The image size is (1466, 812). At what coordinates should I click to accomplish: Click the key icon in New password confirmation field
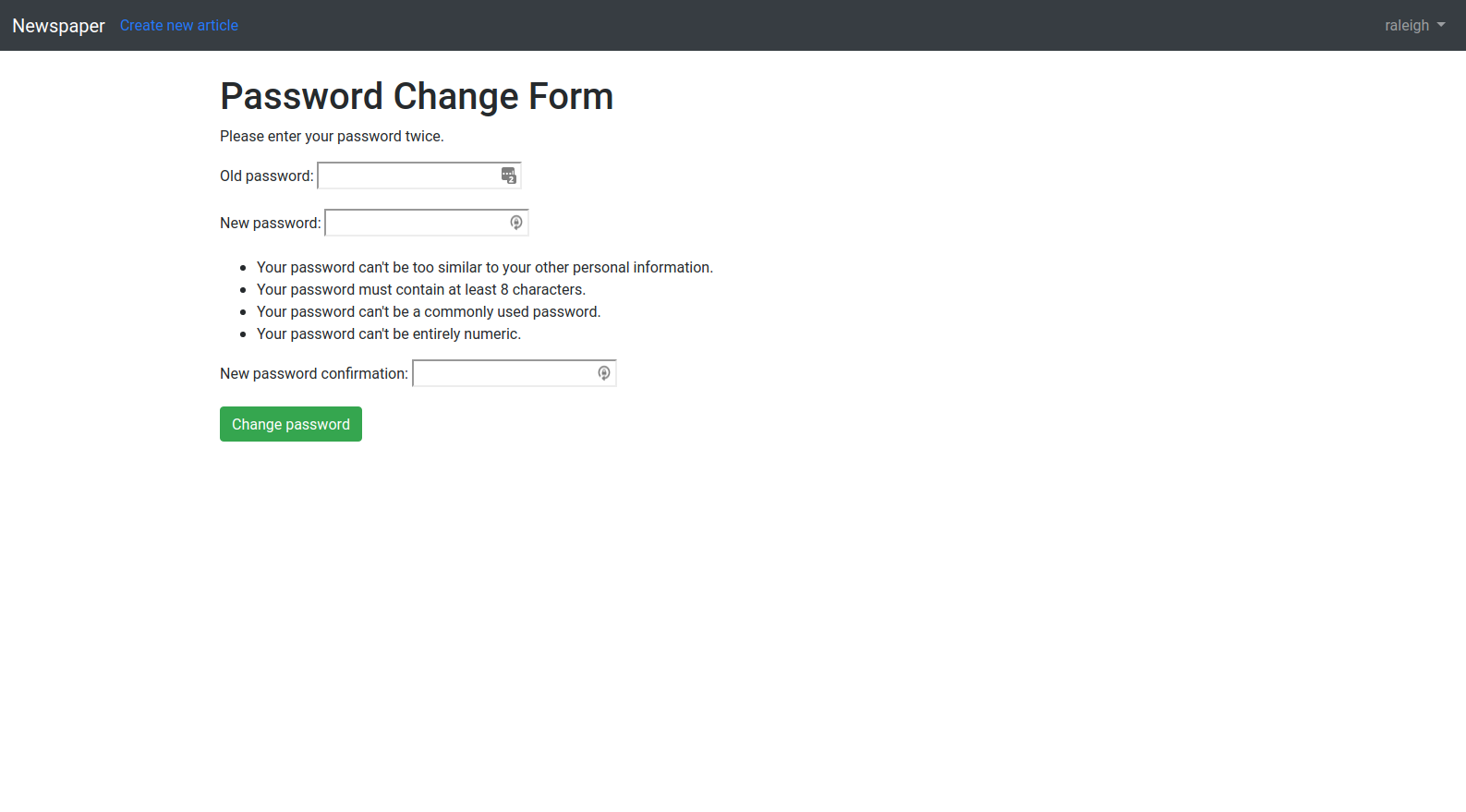tap(604, 373)
